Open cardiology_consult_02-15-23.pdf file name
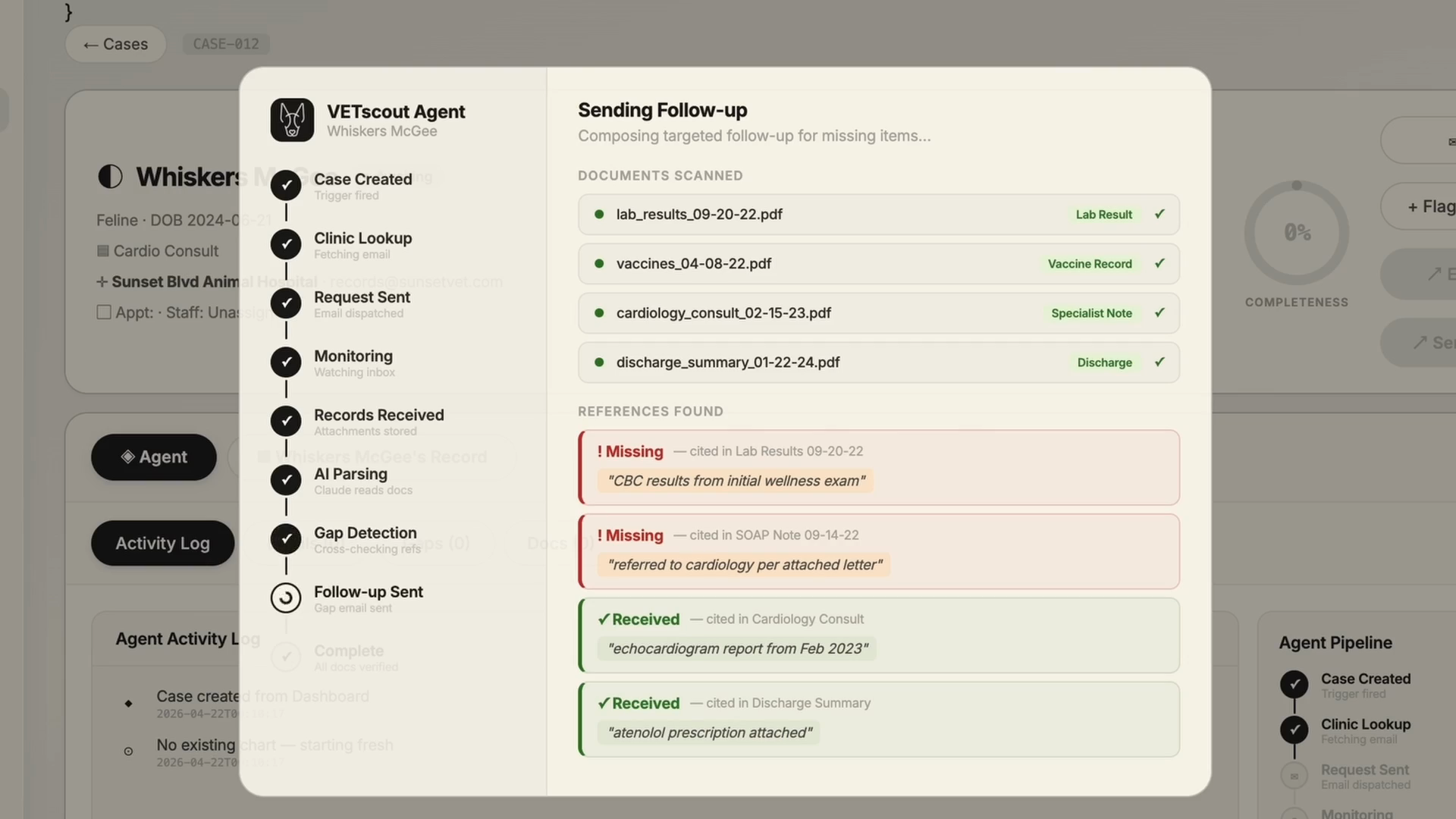The width and height of the screenshot is (1456, 819). pos(723,313)
